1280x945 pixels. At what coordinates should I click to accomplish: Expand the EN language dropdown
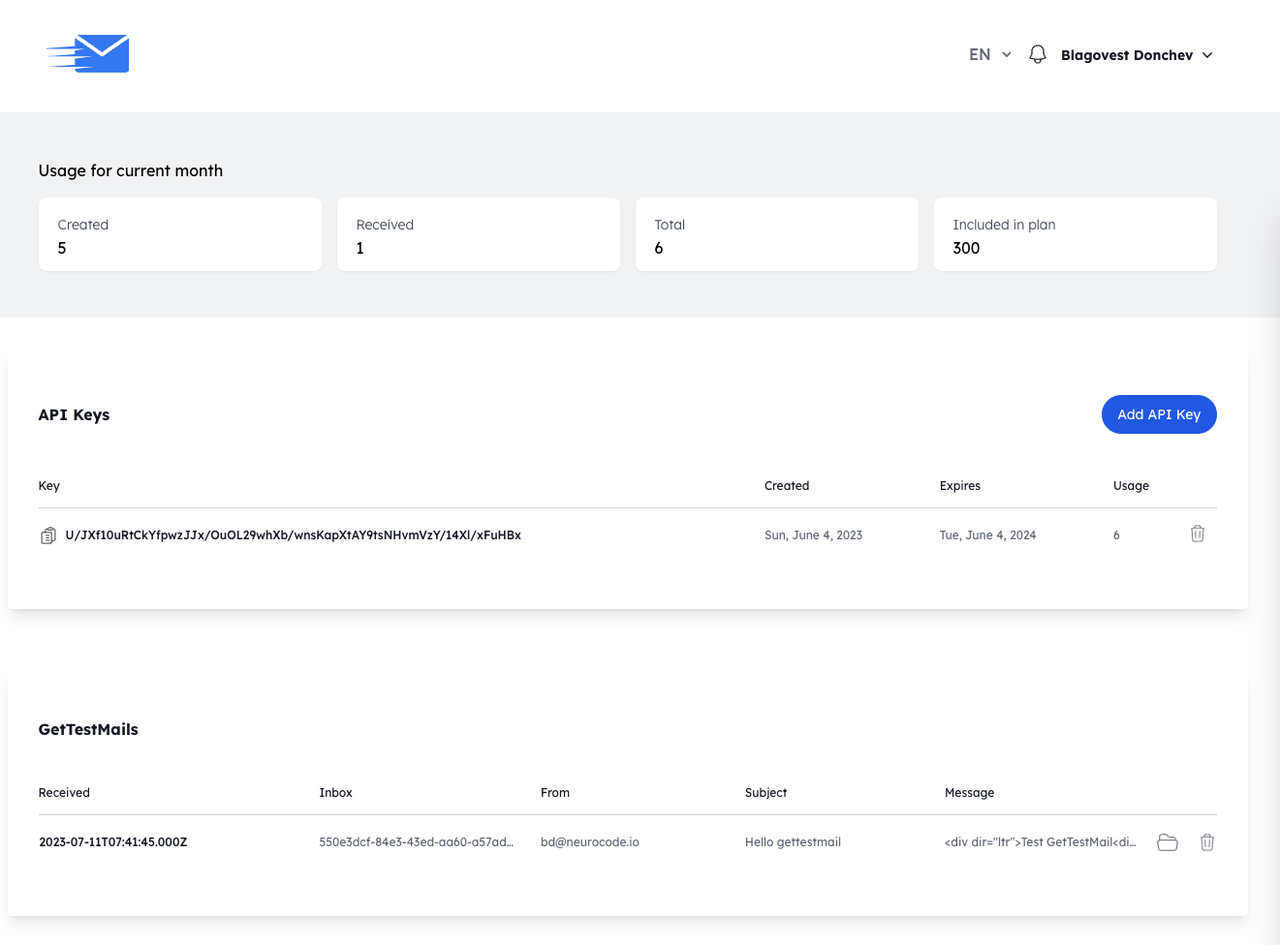pos(990,55)
